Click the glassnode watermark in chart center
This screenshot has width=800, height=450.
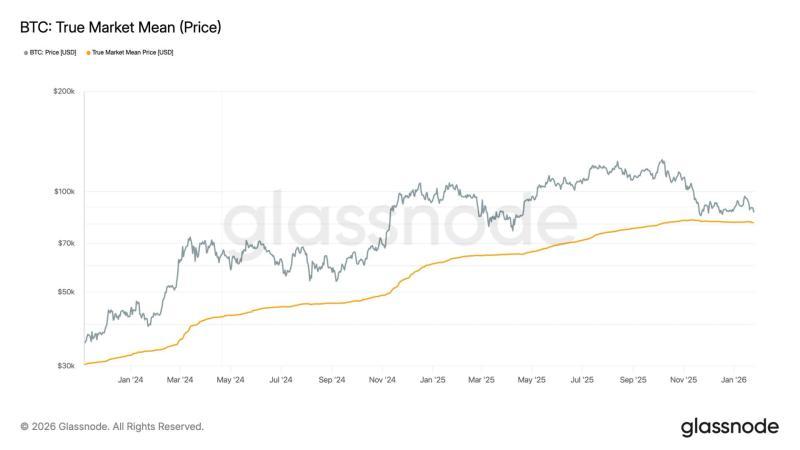tap(398, 225)
